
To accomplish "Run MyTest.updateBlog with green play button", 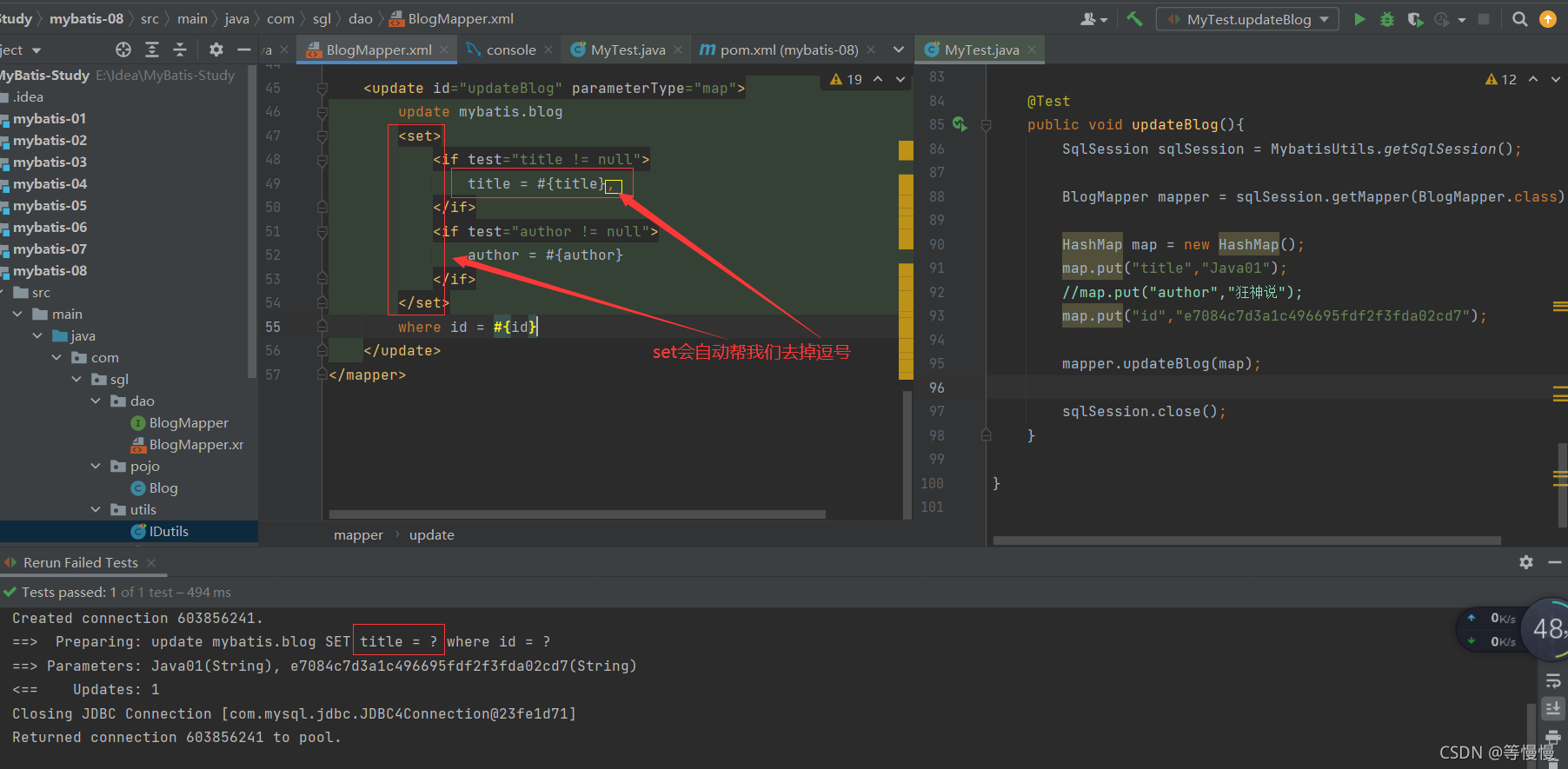I will [x=1359, y=19].
